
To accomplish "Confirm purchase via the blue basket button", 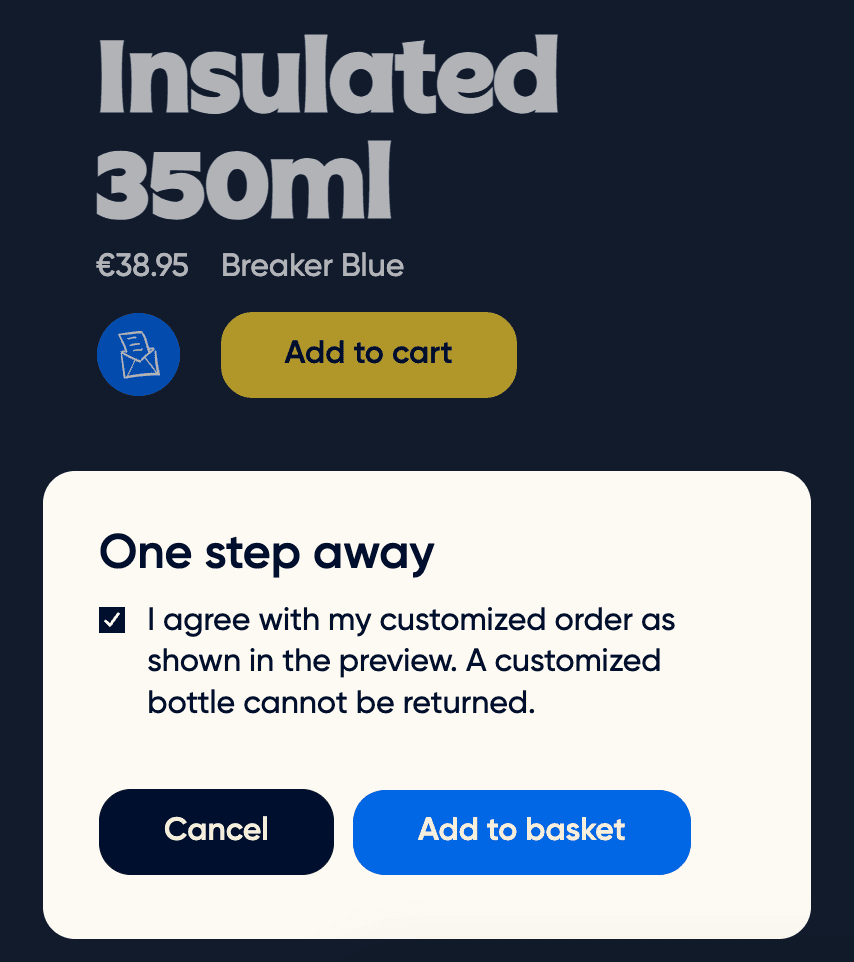I will [x=521, y=831].
